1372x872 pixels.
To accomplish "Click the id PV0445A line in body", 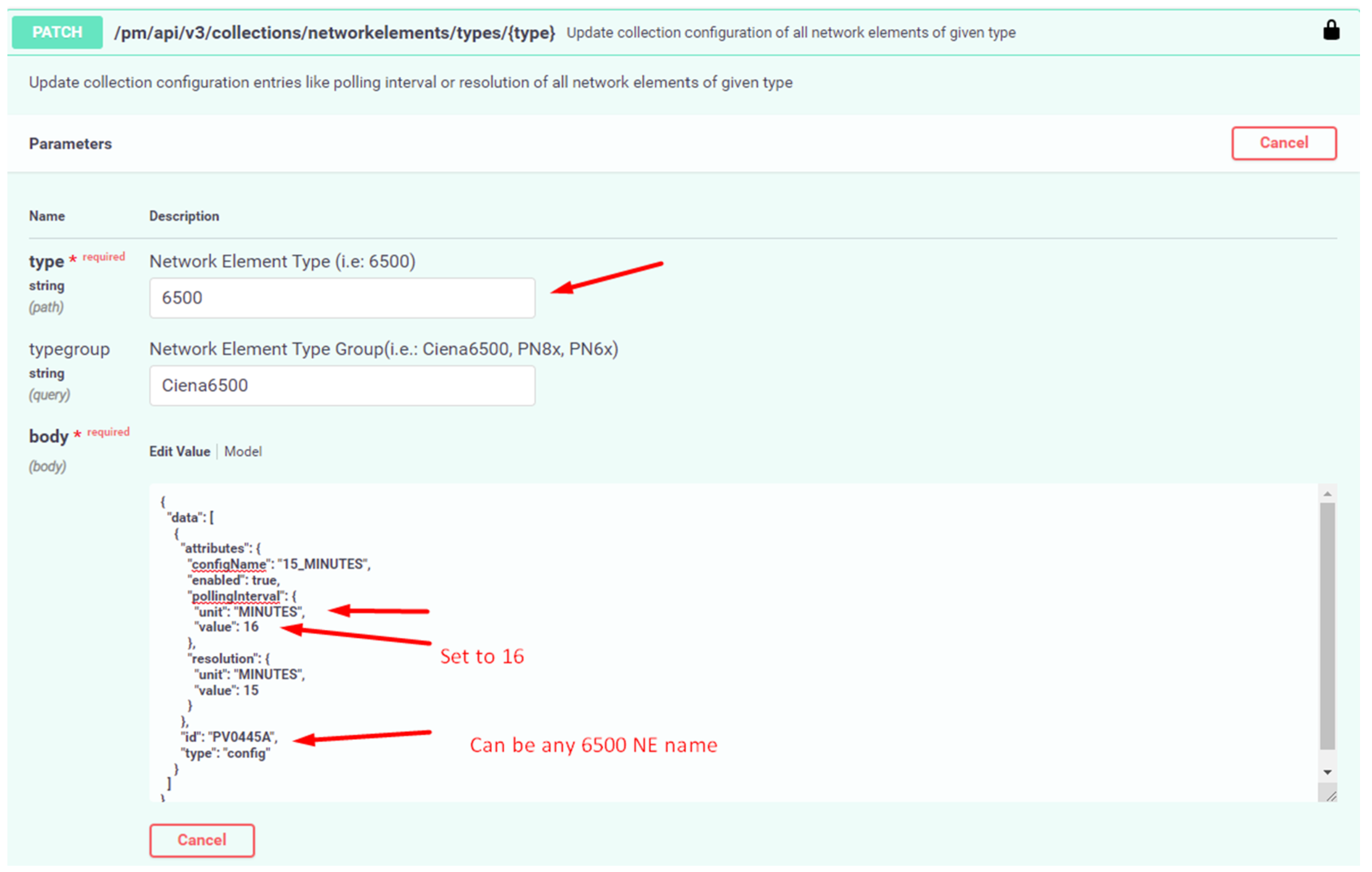I will coord(229,737).
